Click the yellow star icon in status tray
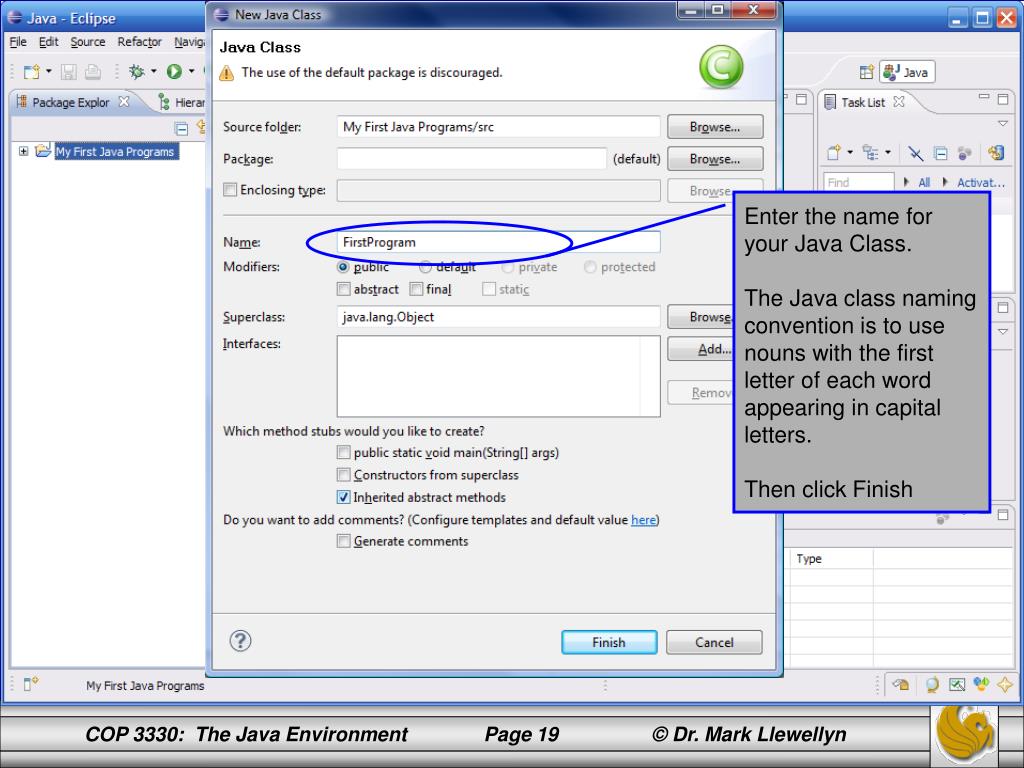1024x768 pixels. 1004,684
